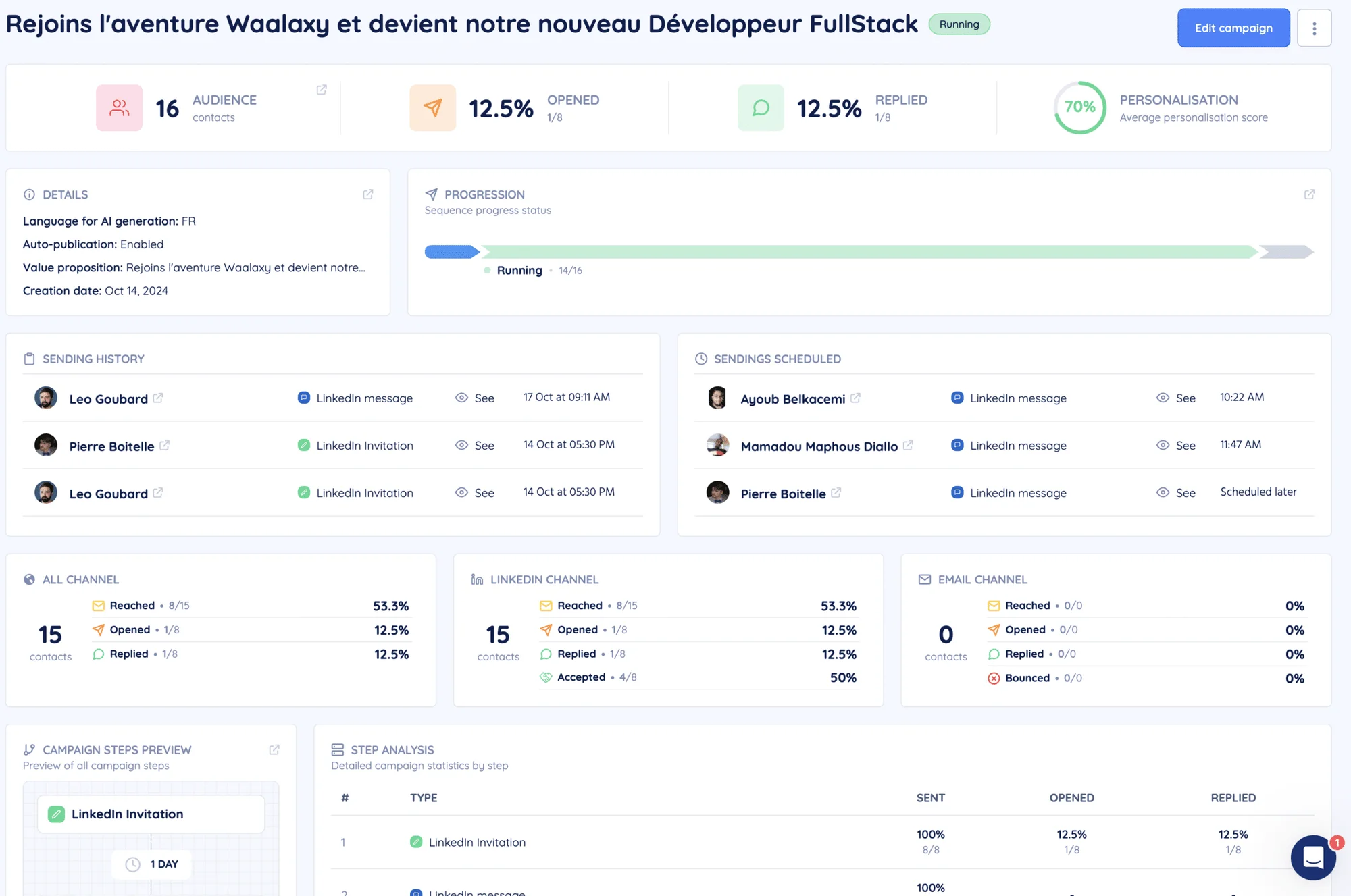Click the 1 DAY delay node
Screen dimensions: 1351x896
[x=151, y=864]
